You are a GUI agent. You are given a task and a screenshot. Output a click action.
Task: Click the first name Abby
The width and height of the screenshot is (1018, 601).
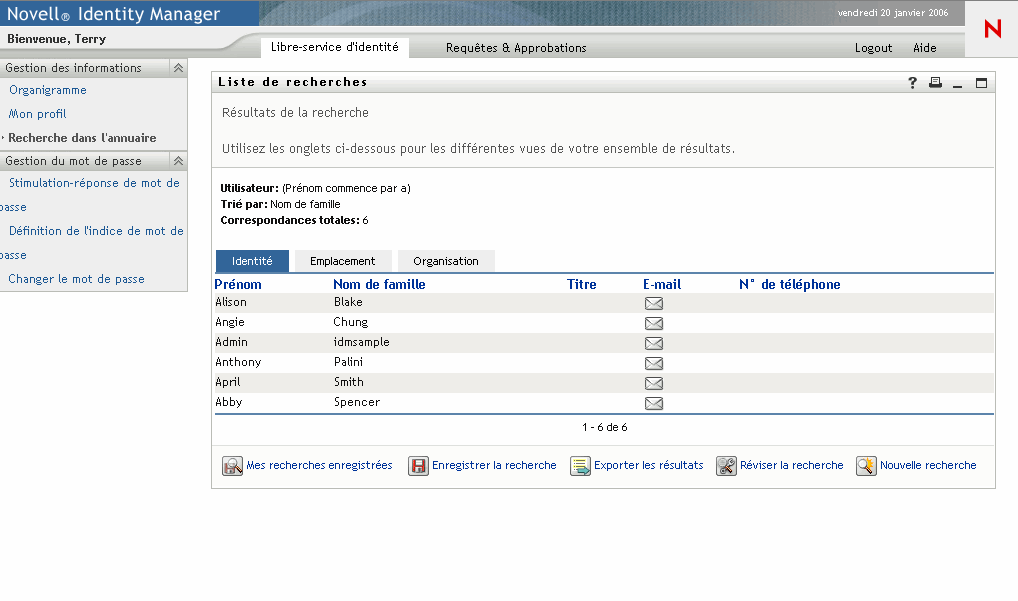click(229, 402)
